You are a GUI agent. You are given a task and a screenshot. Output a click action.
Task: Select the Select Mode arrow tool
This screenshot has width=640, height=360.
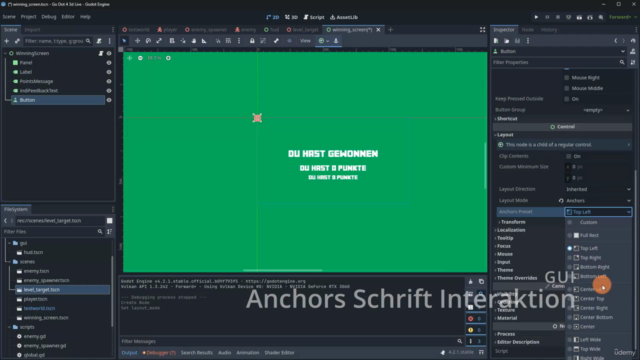click(124, 41)
